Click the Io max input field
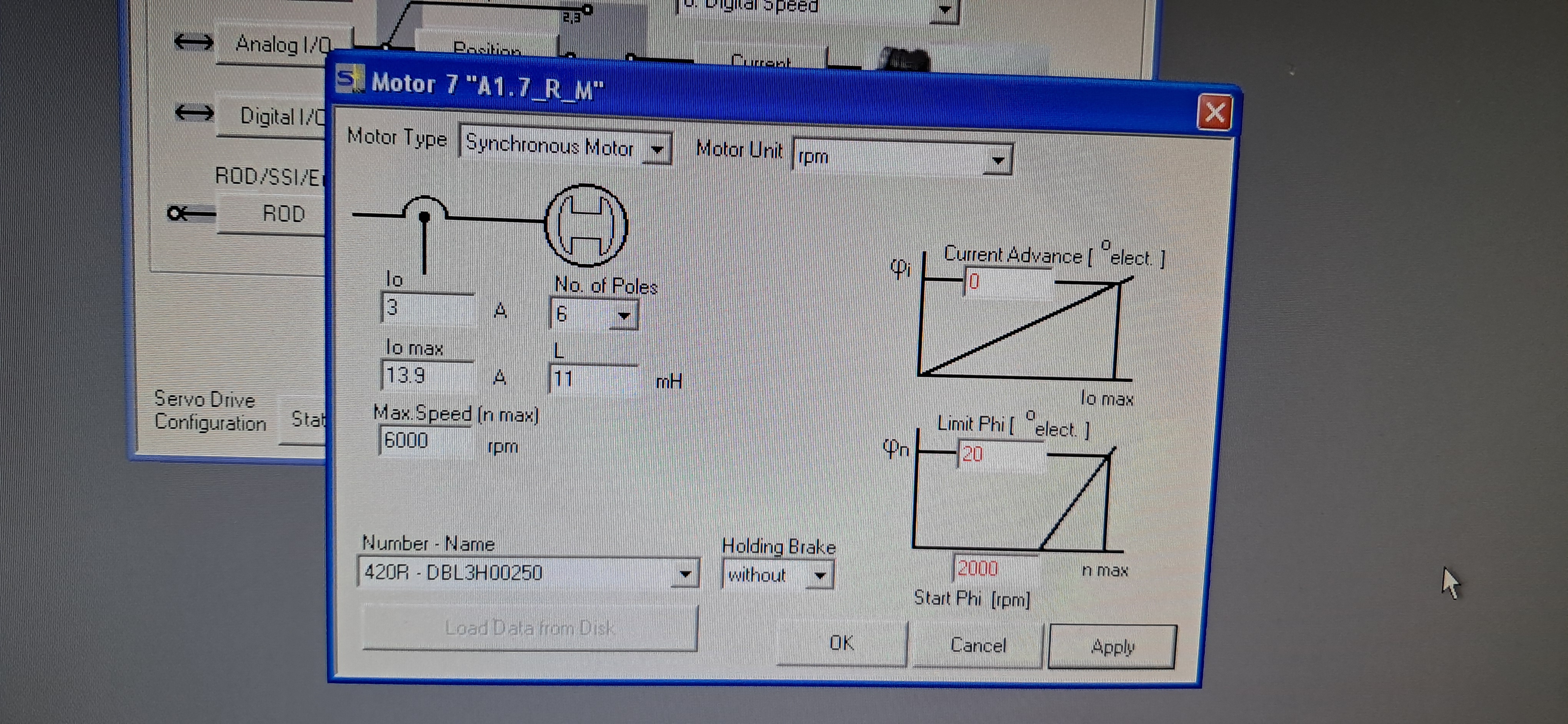The height and width of the screenshot is (724, 1568). click(x=428, y=375)
